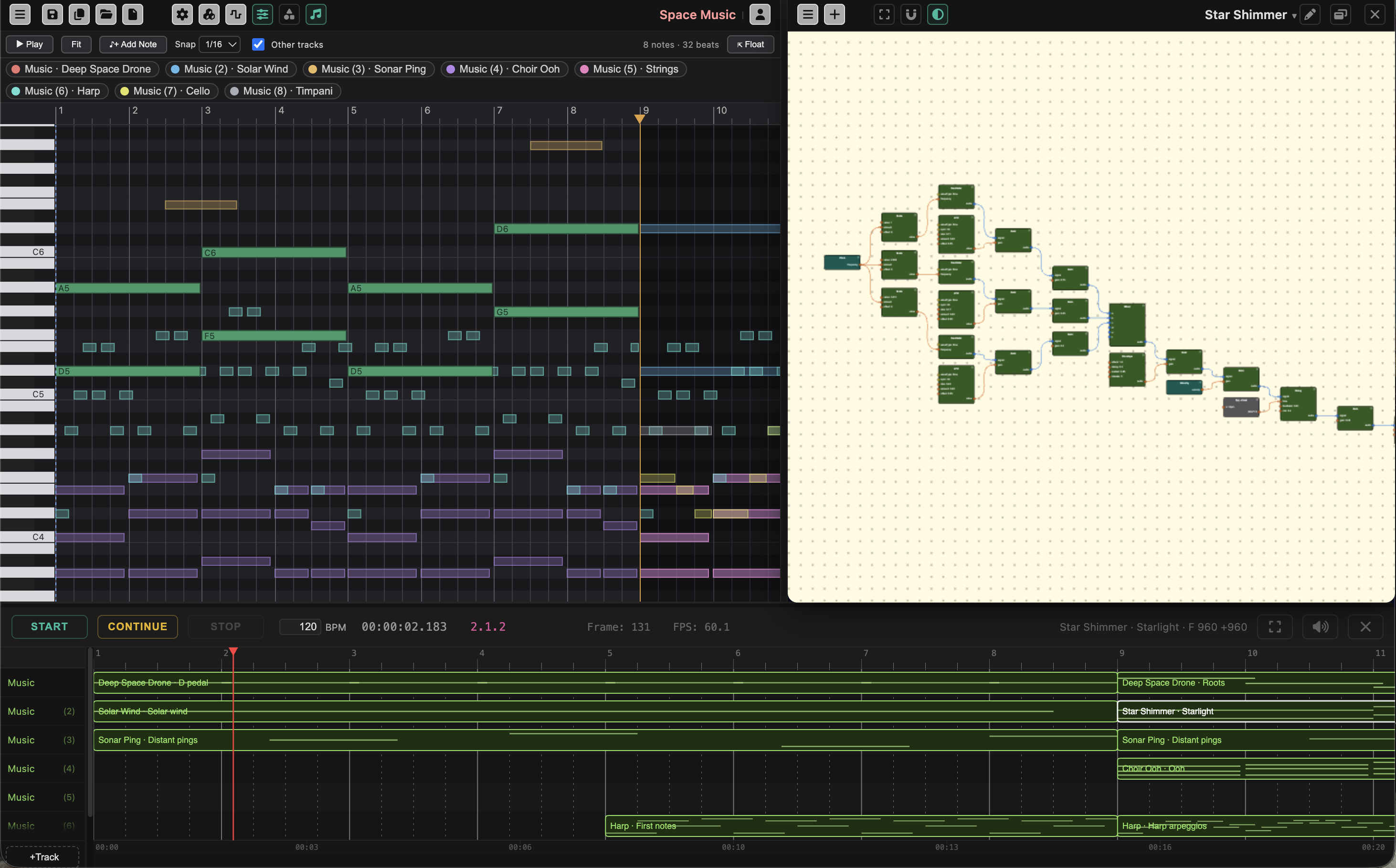1396x868 pixels.
Task: Toggle the contrast theme icon in node editor
Action: pyautogui.click(x=938, y=14)
